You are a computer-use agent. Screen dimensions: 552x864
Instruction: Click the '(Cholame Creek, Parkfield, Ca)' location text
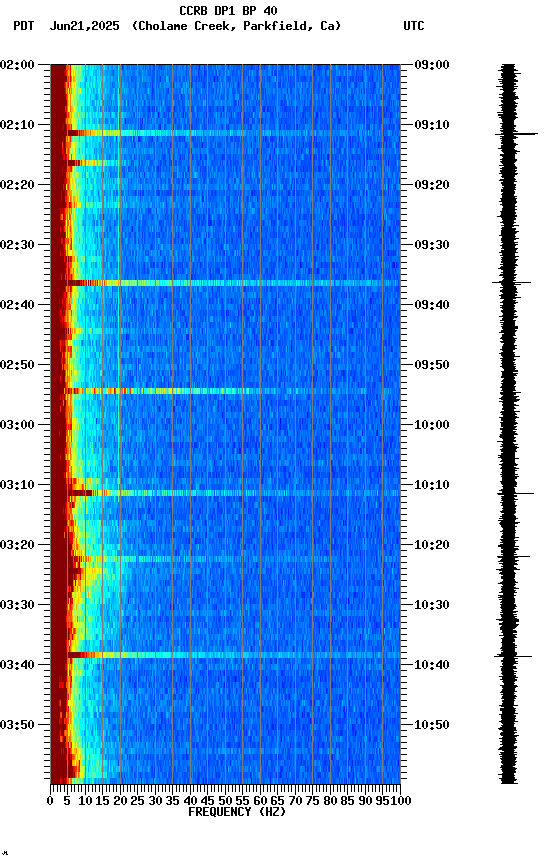pyautogui.click(x=236, y=26)
